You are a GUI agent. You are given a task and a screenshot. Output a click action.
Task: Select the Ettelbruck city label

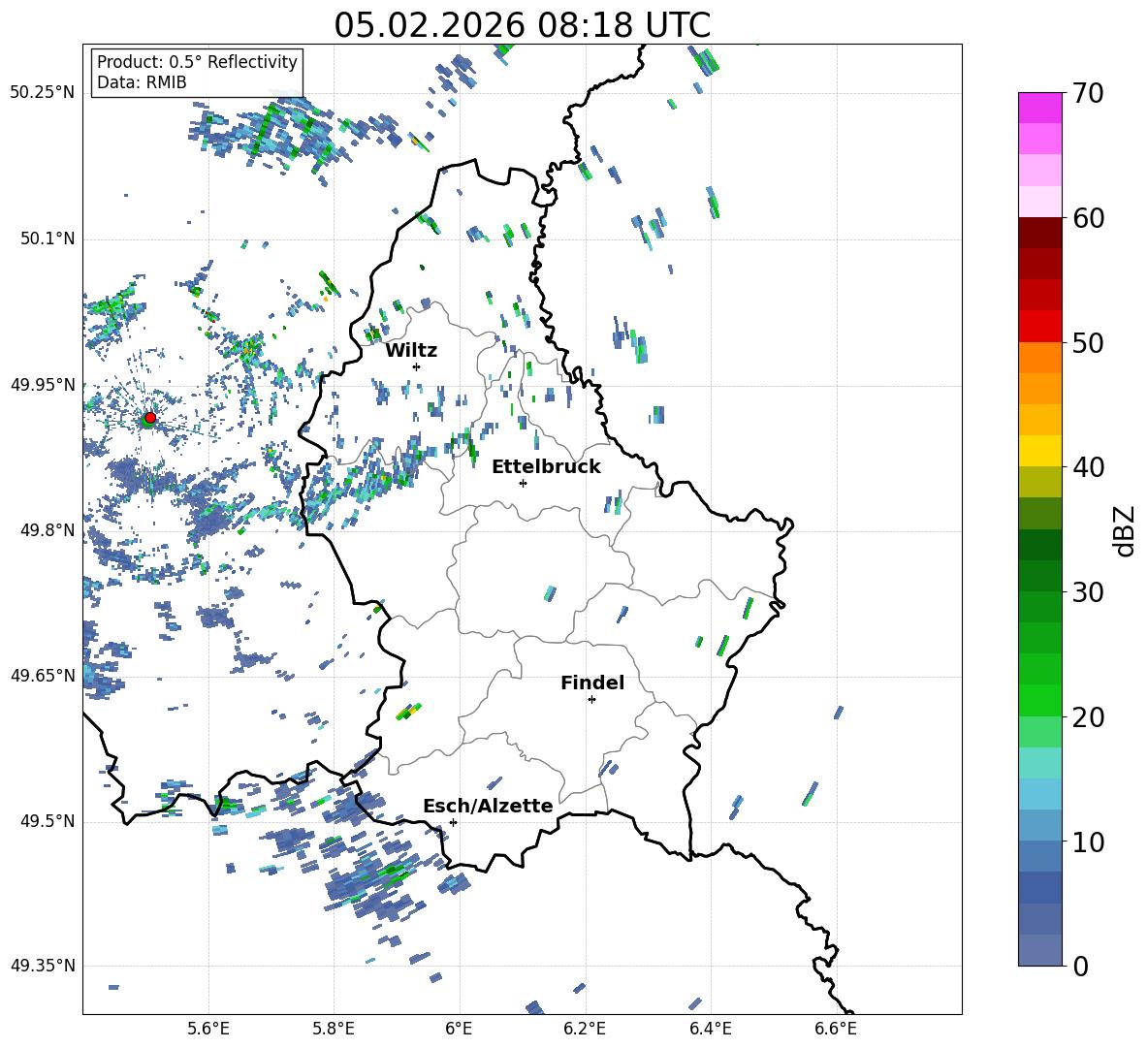pyautogui.click(x=546, y=466)
